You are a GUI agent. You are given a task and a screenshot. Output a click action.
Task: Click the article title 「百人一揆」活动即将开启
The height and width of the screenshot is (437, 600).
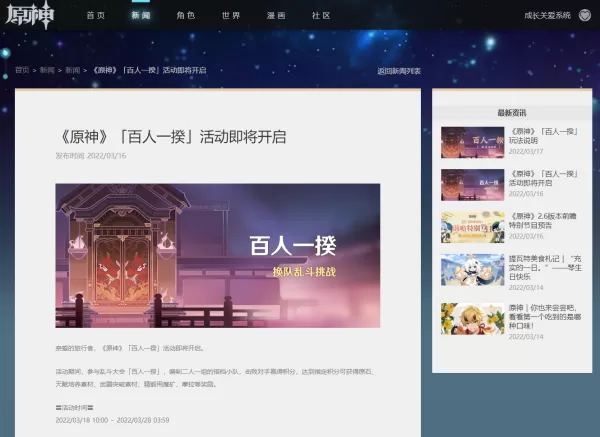pos(171,137)
